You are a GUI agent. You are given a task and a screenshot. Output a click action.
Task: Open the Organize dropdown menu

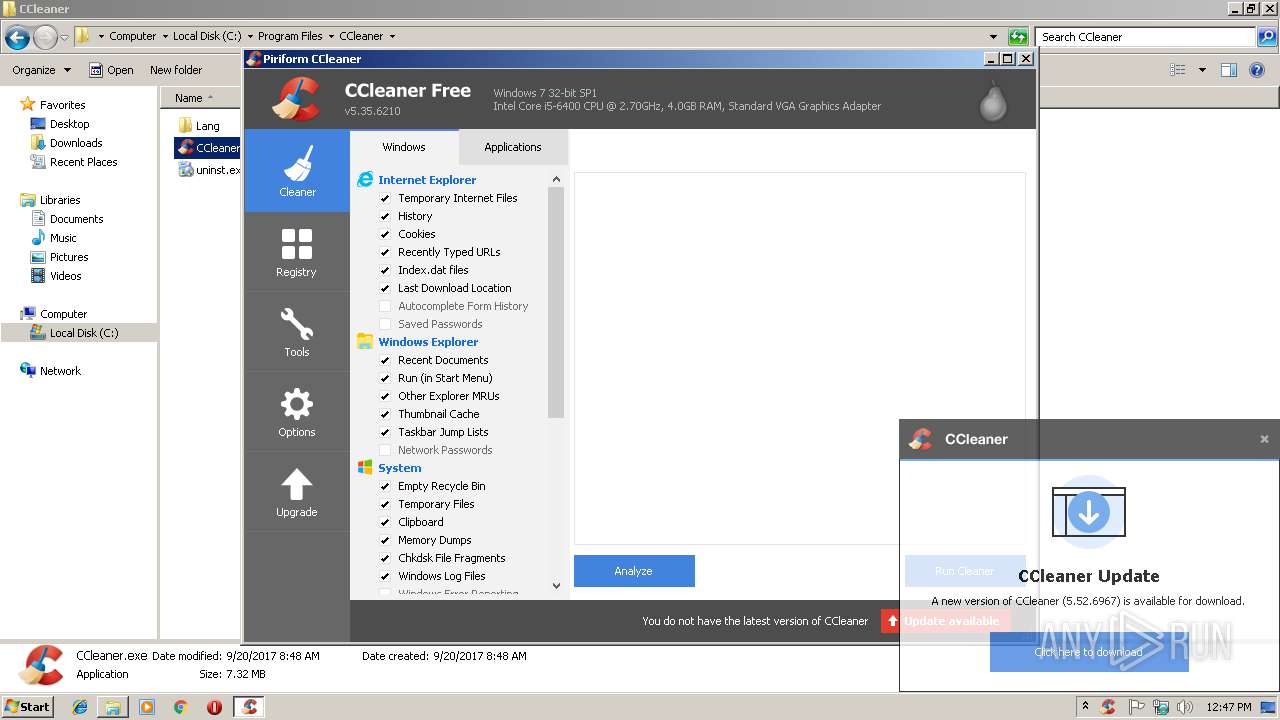click(41, 70)
